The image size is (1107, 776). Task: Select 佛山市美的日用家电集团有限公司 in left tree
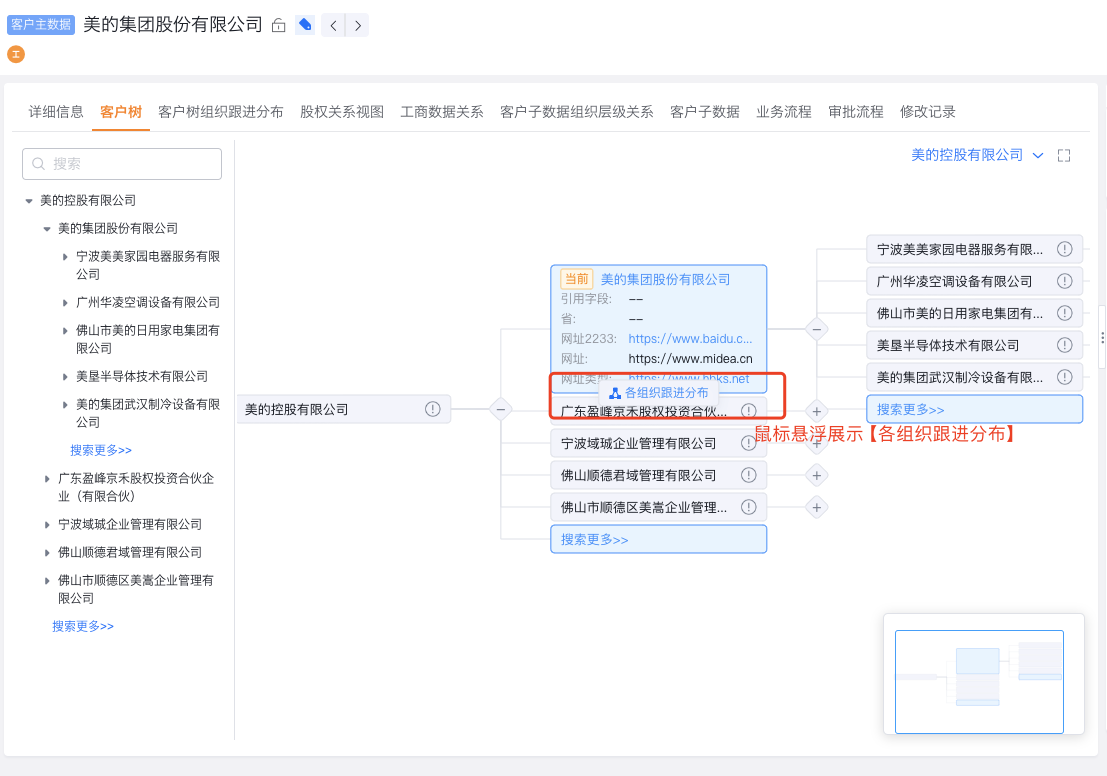pyautogui.click(x=148, y=340)
